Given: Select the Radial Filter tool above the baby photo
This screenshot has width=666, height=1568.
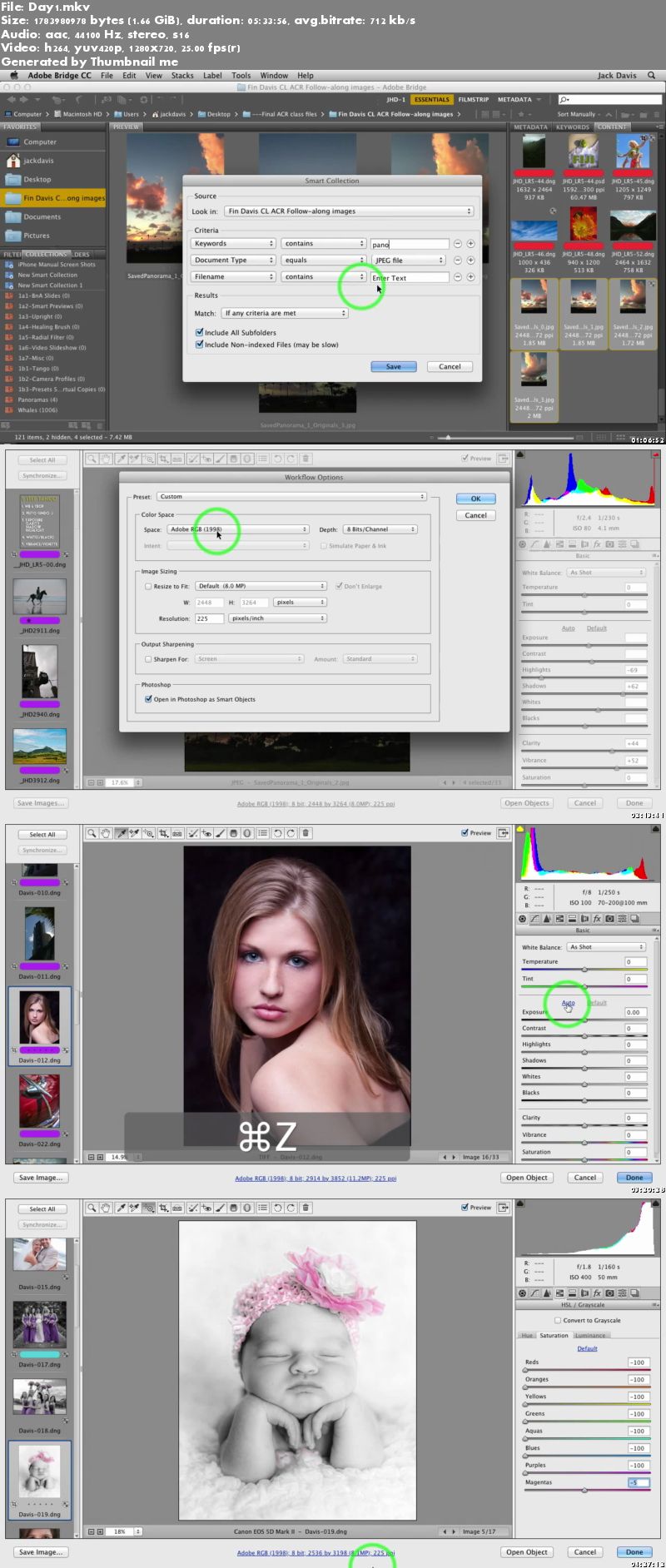Looking at the screenshot, I should [x=247, y=1208].
